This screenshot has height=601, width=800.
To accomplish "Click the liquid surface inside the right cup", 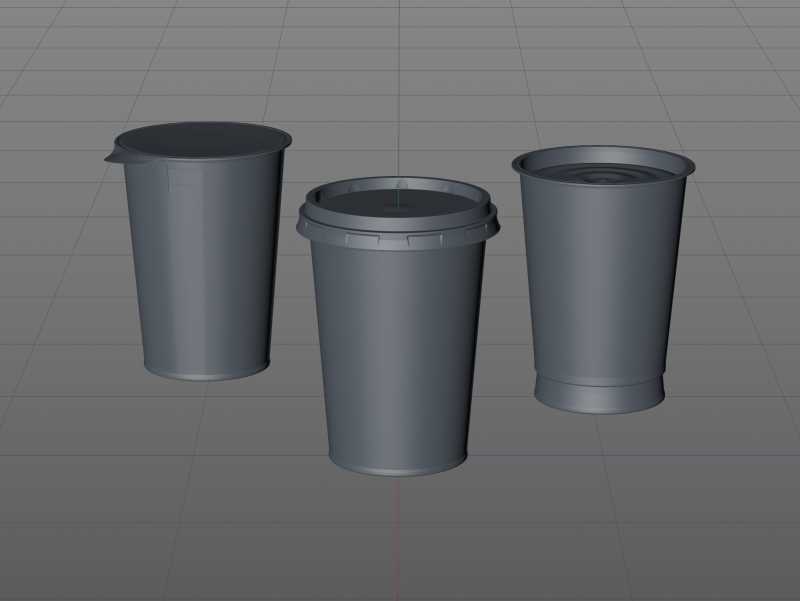I will click(x=608, y=180).
